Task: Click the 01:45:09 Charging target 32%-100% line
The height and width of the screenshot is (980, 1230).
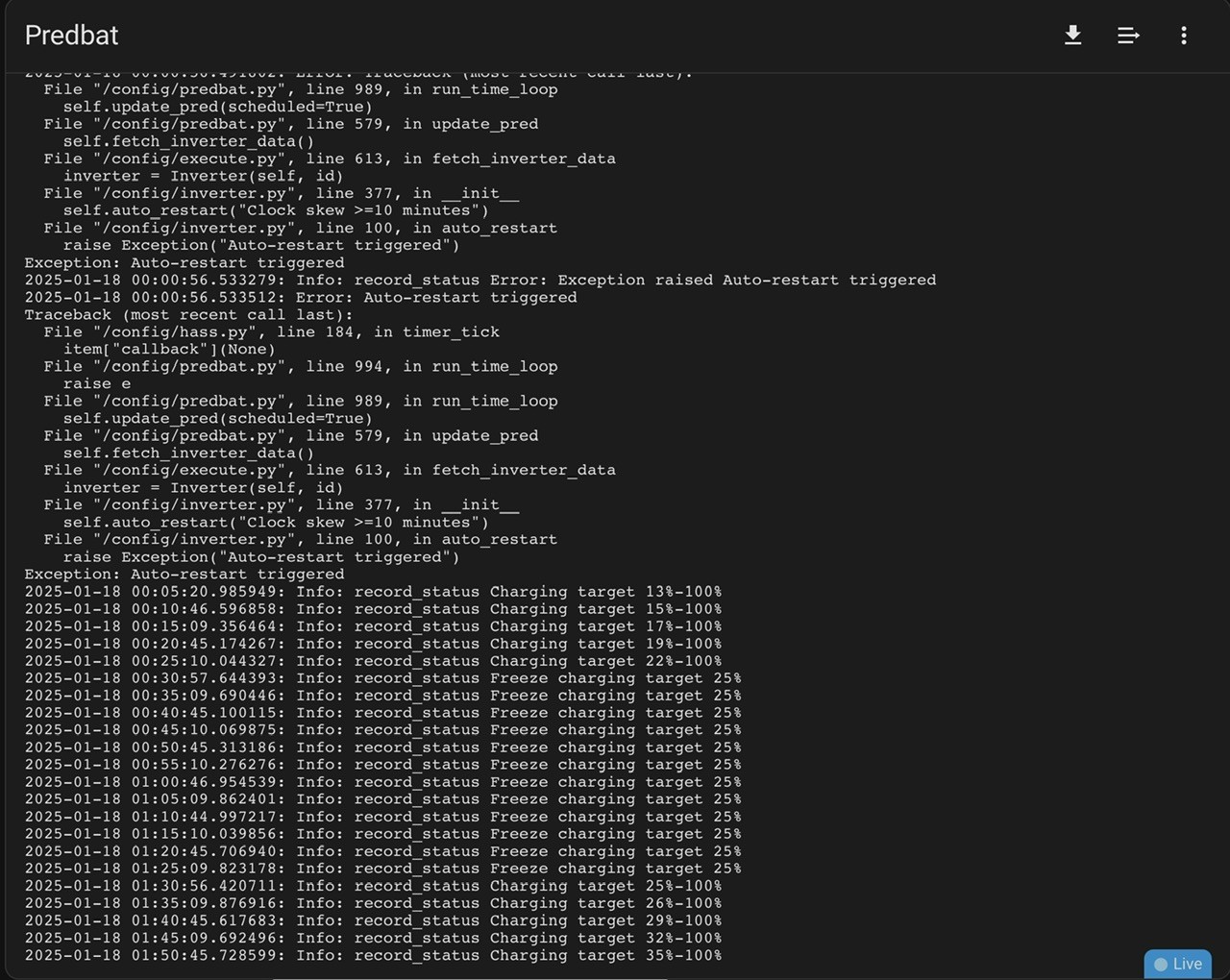Action: 373,938
